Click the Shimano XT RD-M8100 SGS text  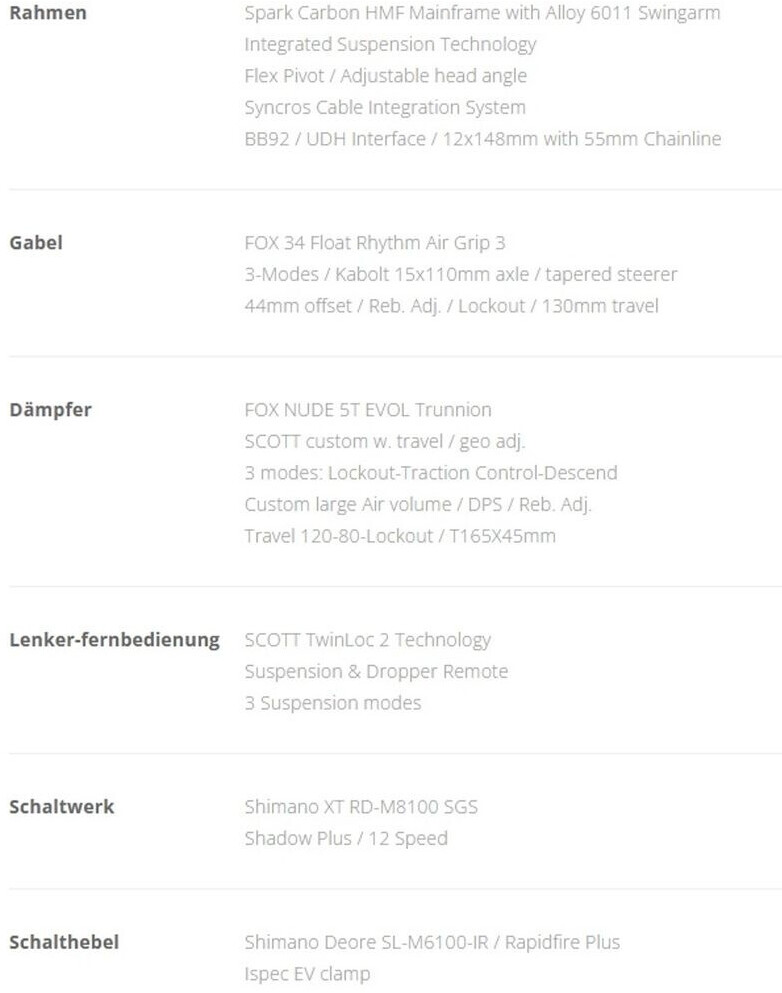(x=361, y=807)
